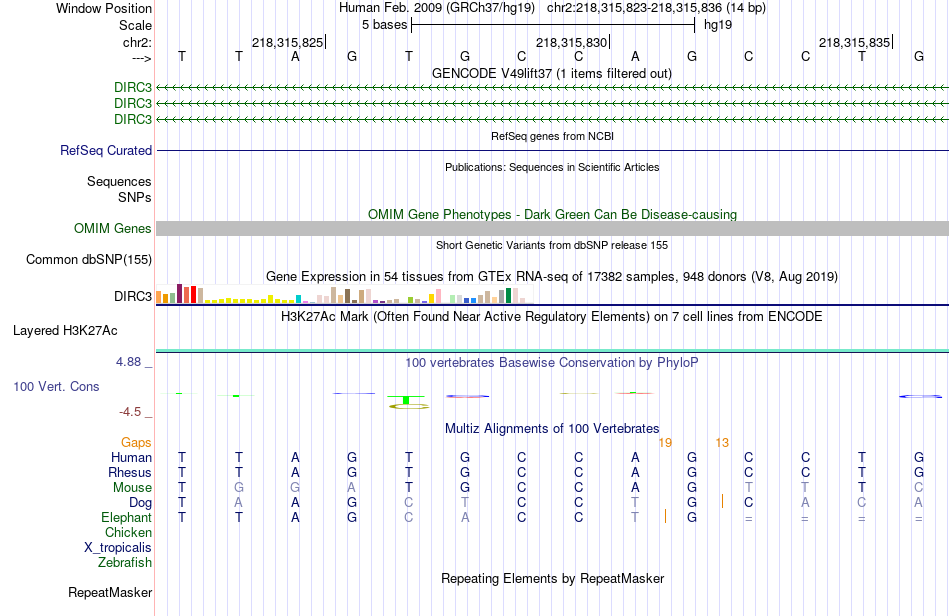
Task: Click position label 218,315,825
Action: pyautogui.click(x=287, y=42)
